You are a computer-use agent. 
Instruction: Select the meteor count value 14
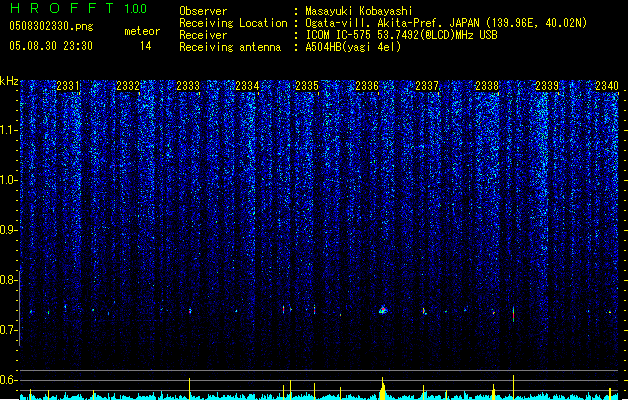(x=146, y=46)
